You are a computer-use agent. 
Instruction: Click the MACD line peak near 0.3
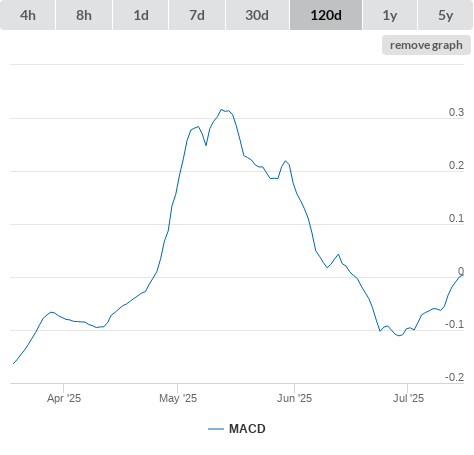tap(221, 109)
